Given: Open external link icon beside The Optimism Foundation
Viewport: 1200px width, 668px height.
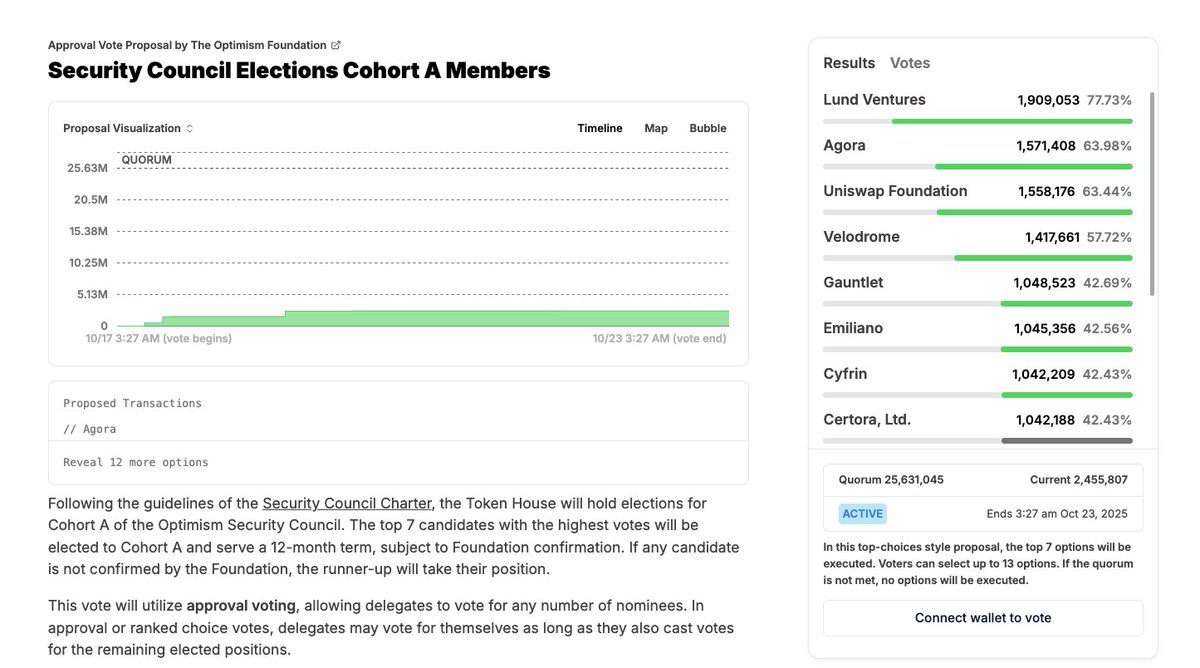Looking at the screenshot, I should [x=336, y=45].
